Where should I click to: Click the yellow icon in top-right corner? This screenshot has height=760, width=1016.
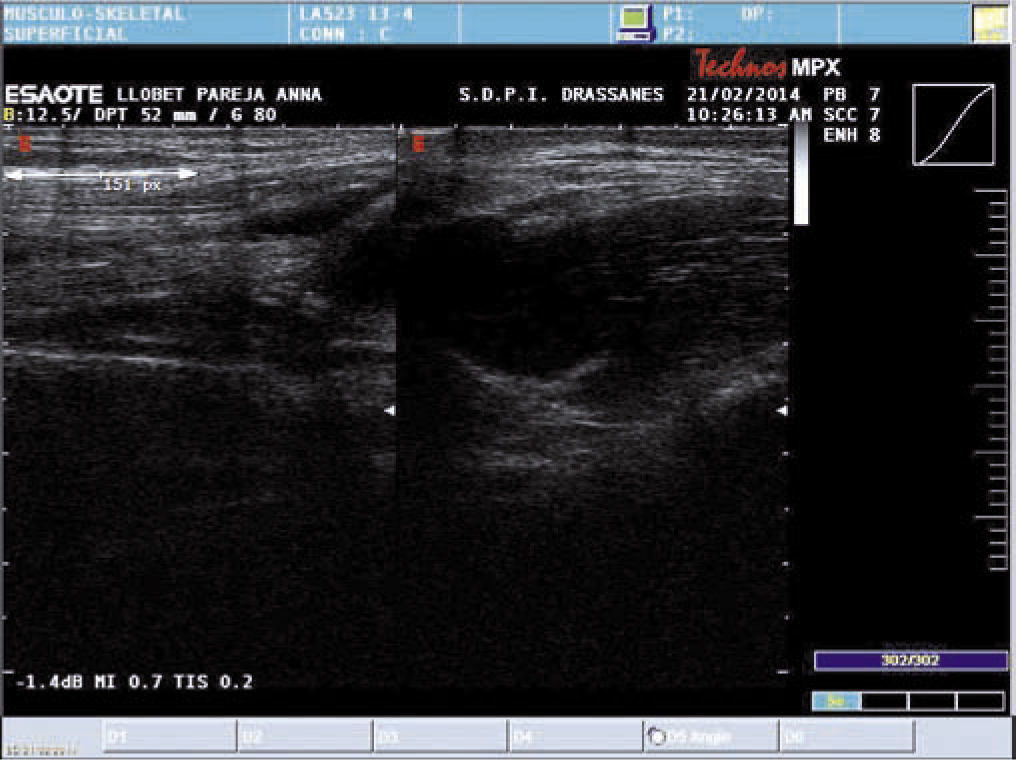pos(990,23)
